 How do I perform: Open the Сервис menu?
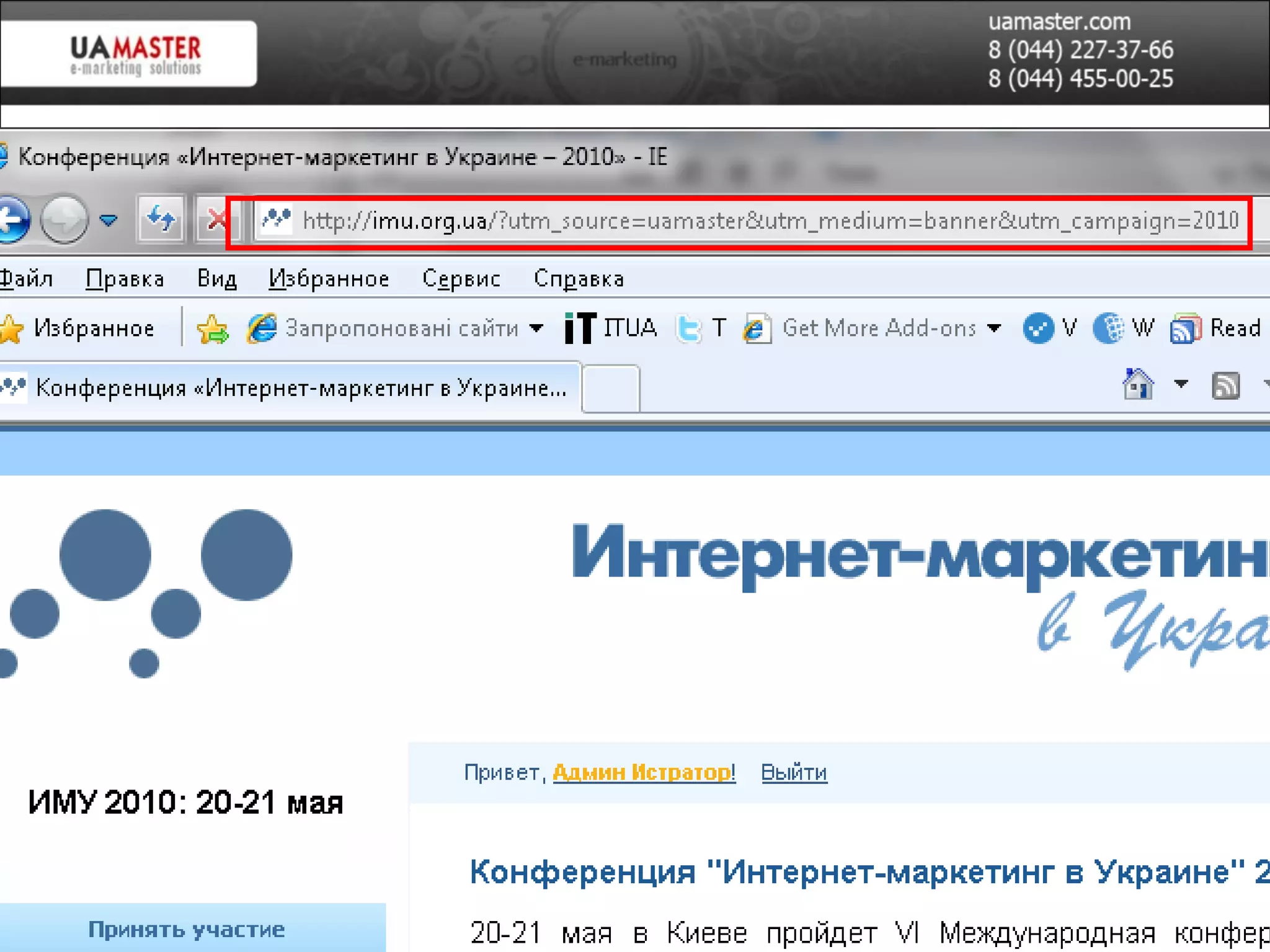pyautogui.click(x=461, y=279)
